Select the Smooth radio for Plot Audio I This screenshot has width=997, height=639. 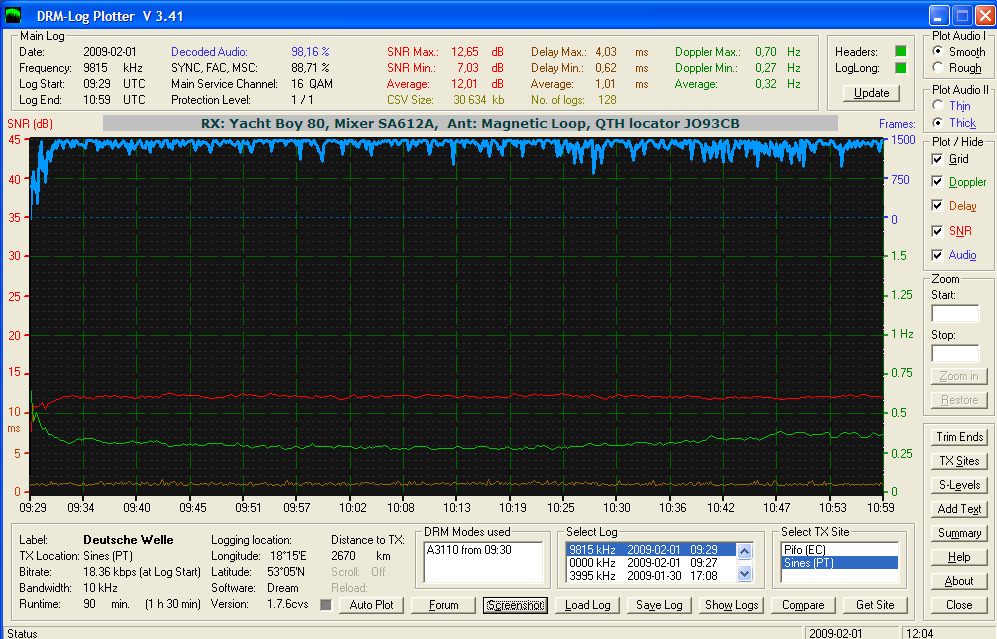pyautogui.click(x=938, y=52)
